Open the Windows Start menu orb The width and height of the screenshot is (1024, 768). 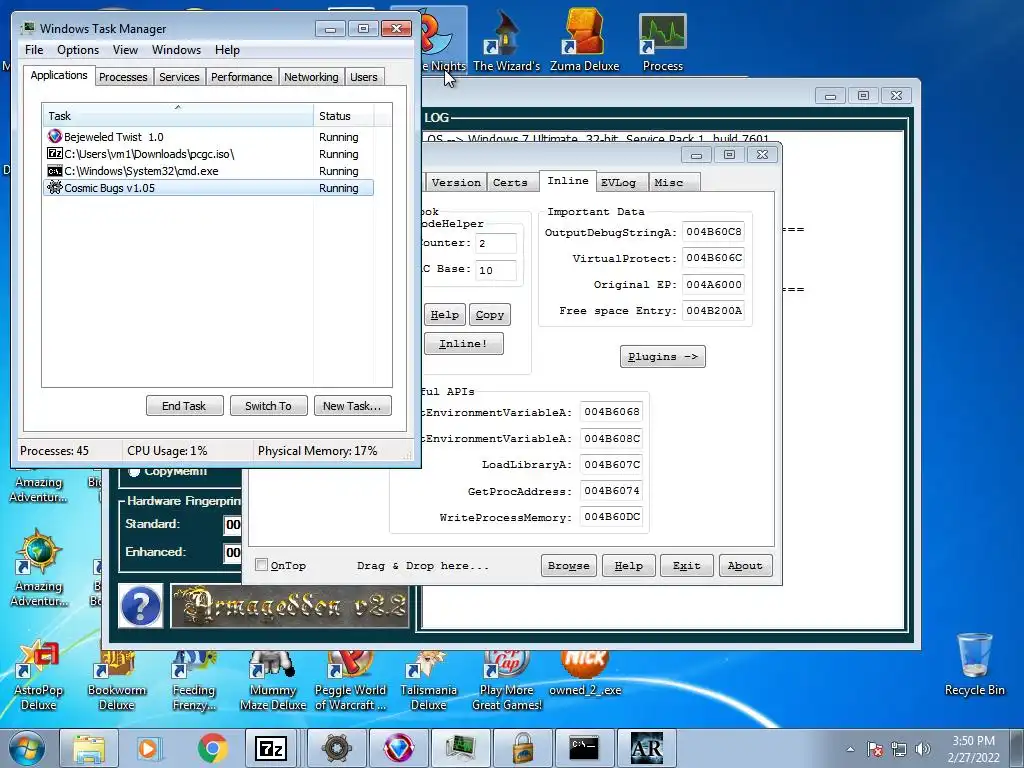point(27,748)
